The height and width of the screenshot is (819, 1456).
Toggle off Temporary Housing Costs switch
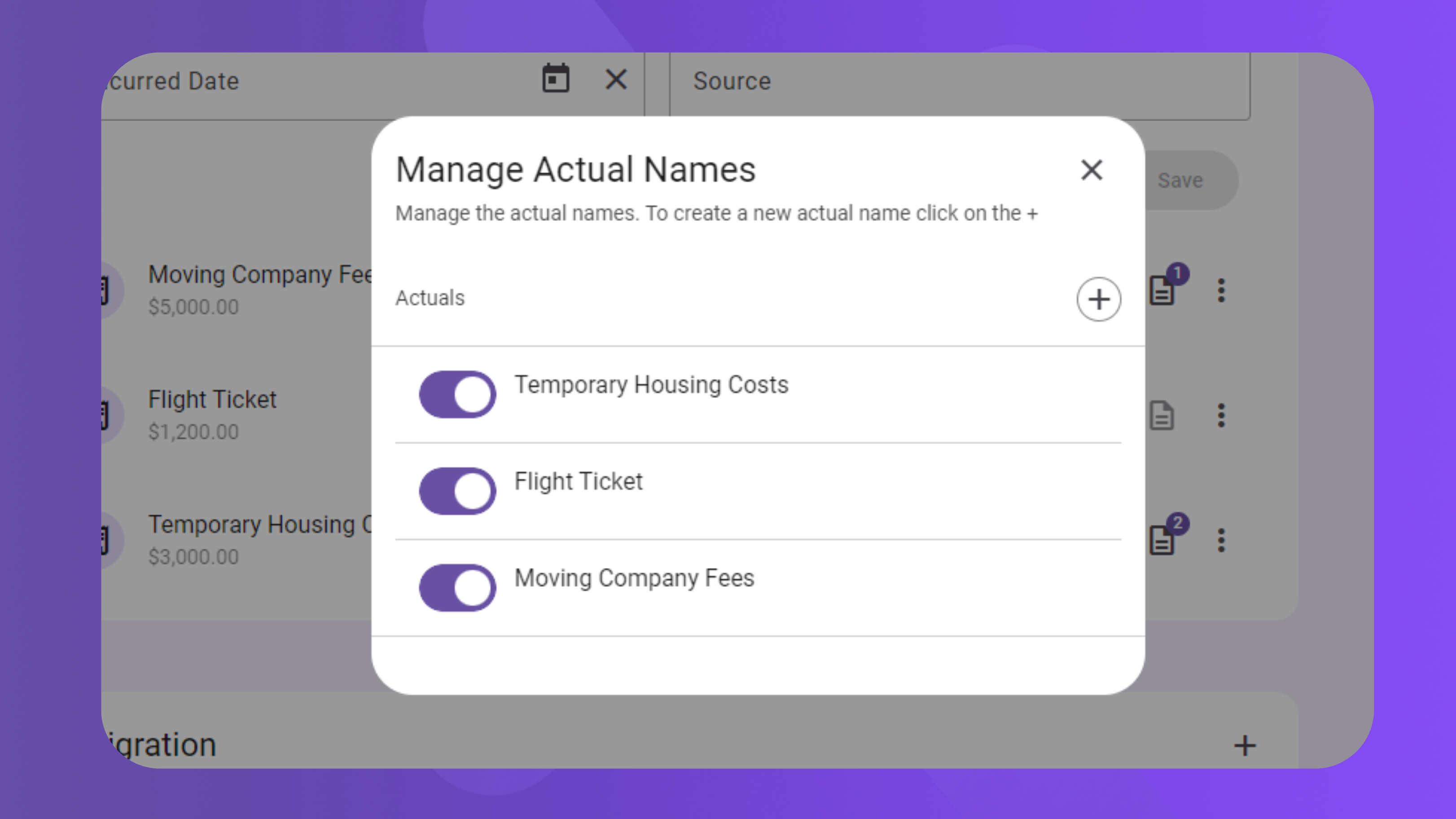coord(457,394)
